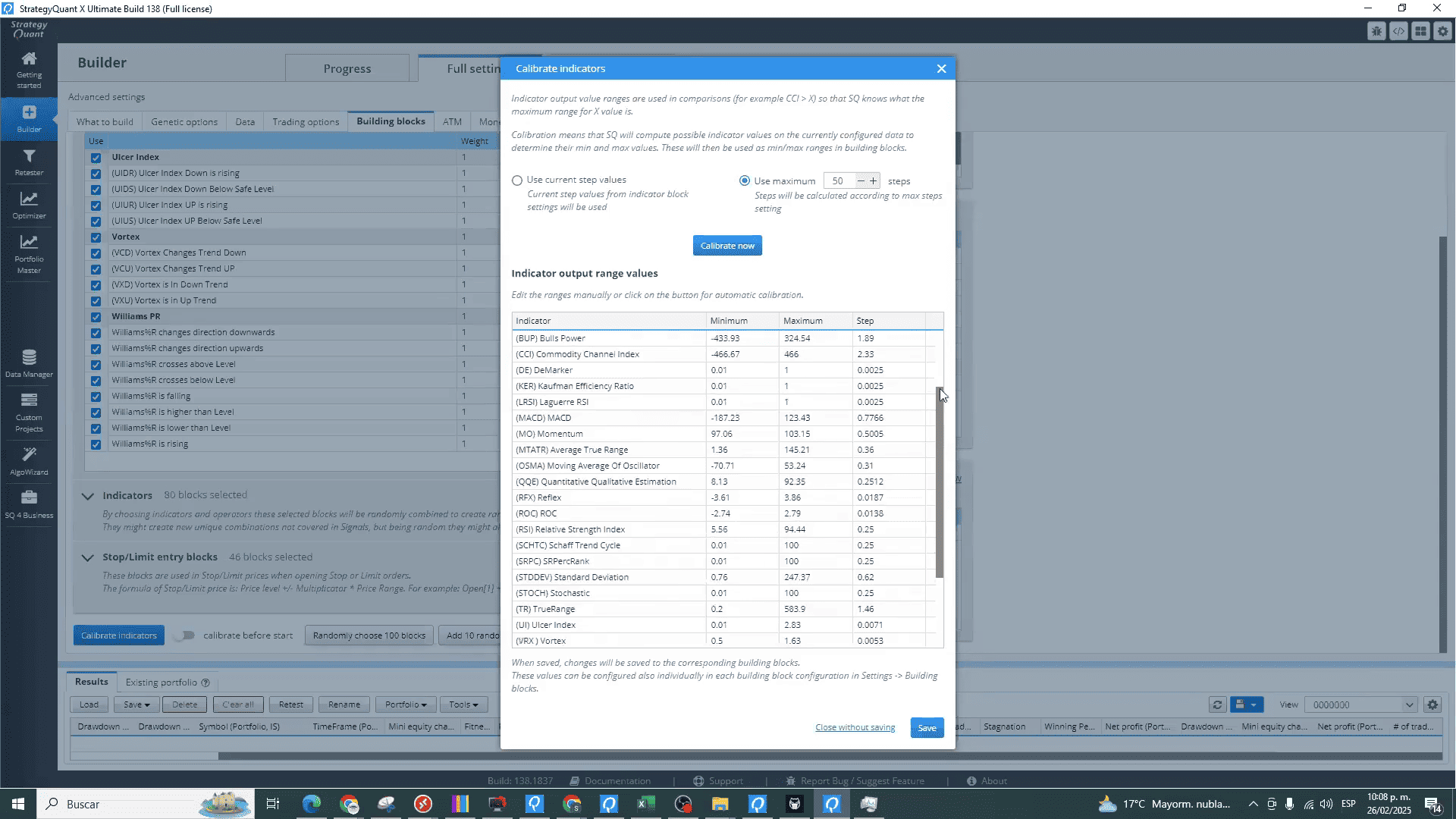This screenshot has width=1456, height=819.
Task: Uncheck the Ulcer Index checkbox
Action: (x=96, y=158)
